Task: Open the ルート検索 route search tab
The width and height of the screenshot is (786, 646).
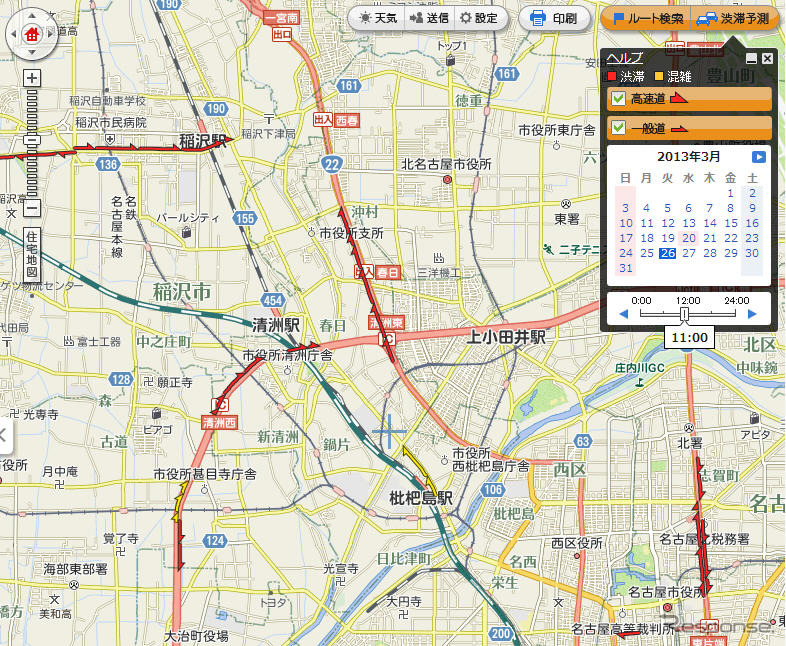Action: (647, 18)
